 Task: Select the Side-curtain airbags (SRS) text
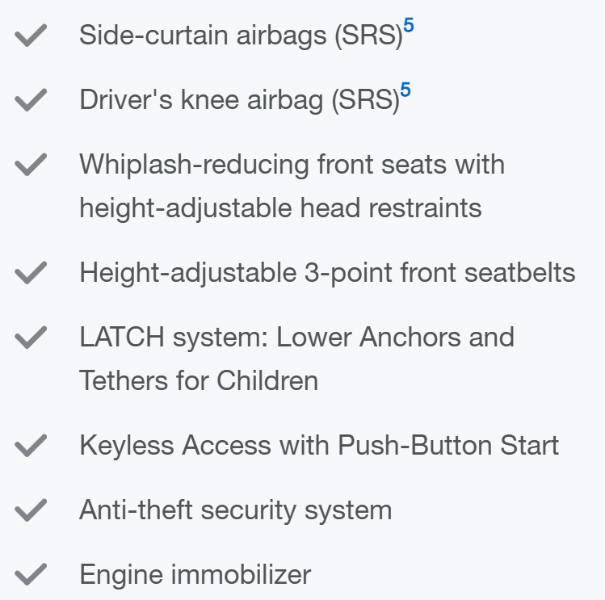point(240,35)
